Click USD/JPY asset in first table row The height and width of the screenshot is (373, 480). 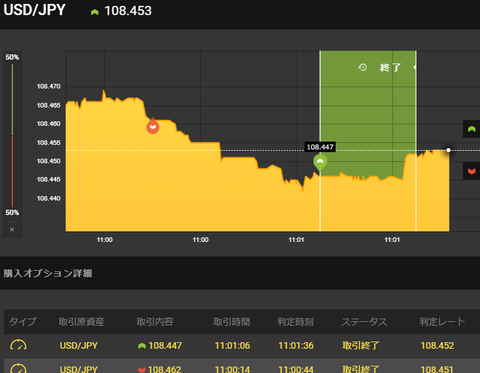(79, 346)
